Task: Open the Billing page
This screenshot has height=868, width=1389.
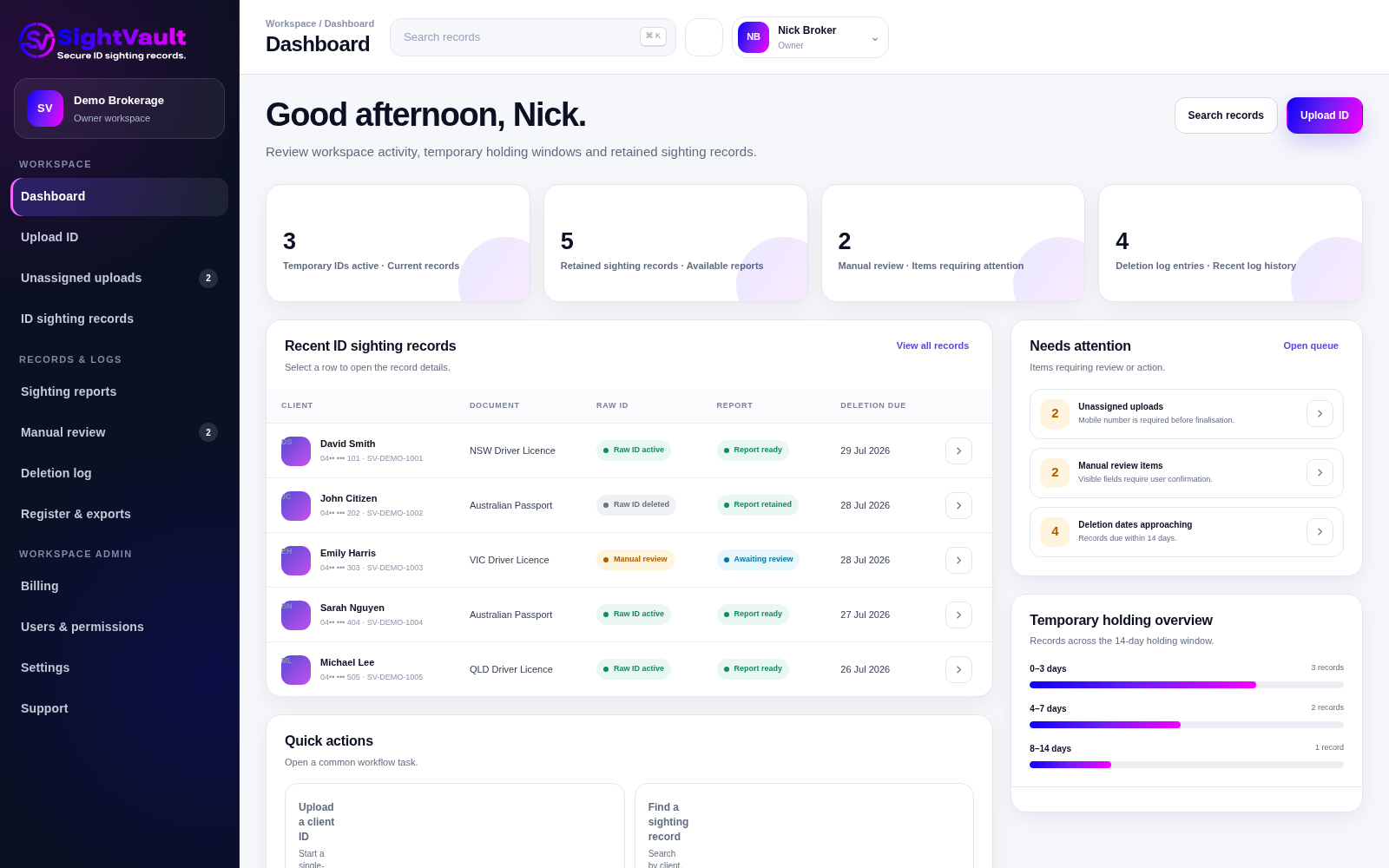Action: (x=119, y=586)
